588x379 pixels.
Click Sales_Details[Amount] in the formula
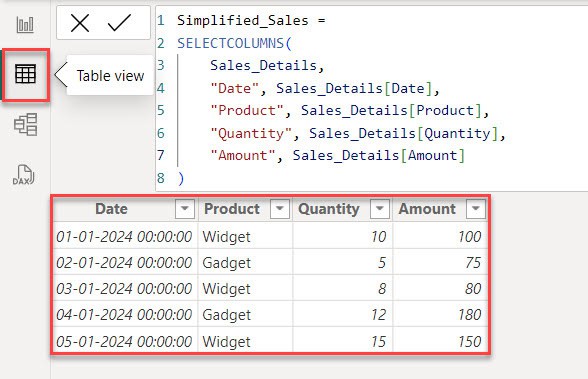(379, 155)
